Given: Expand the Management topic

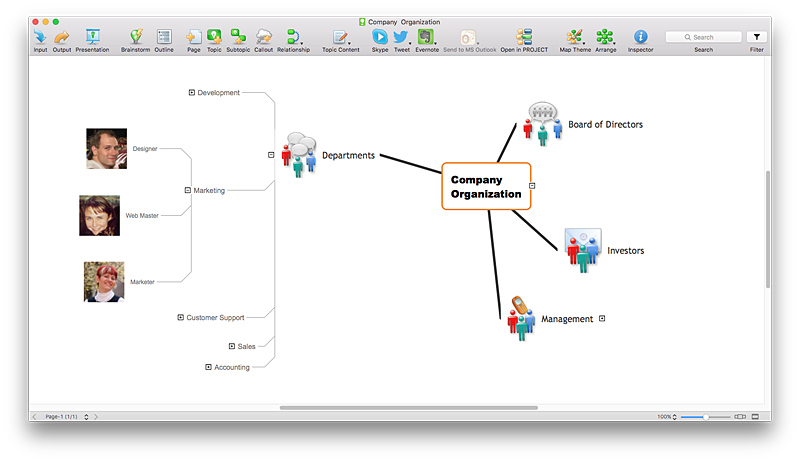Looking at the screenshot, I should tap(602, 319).
